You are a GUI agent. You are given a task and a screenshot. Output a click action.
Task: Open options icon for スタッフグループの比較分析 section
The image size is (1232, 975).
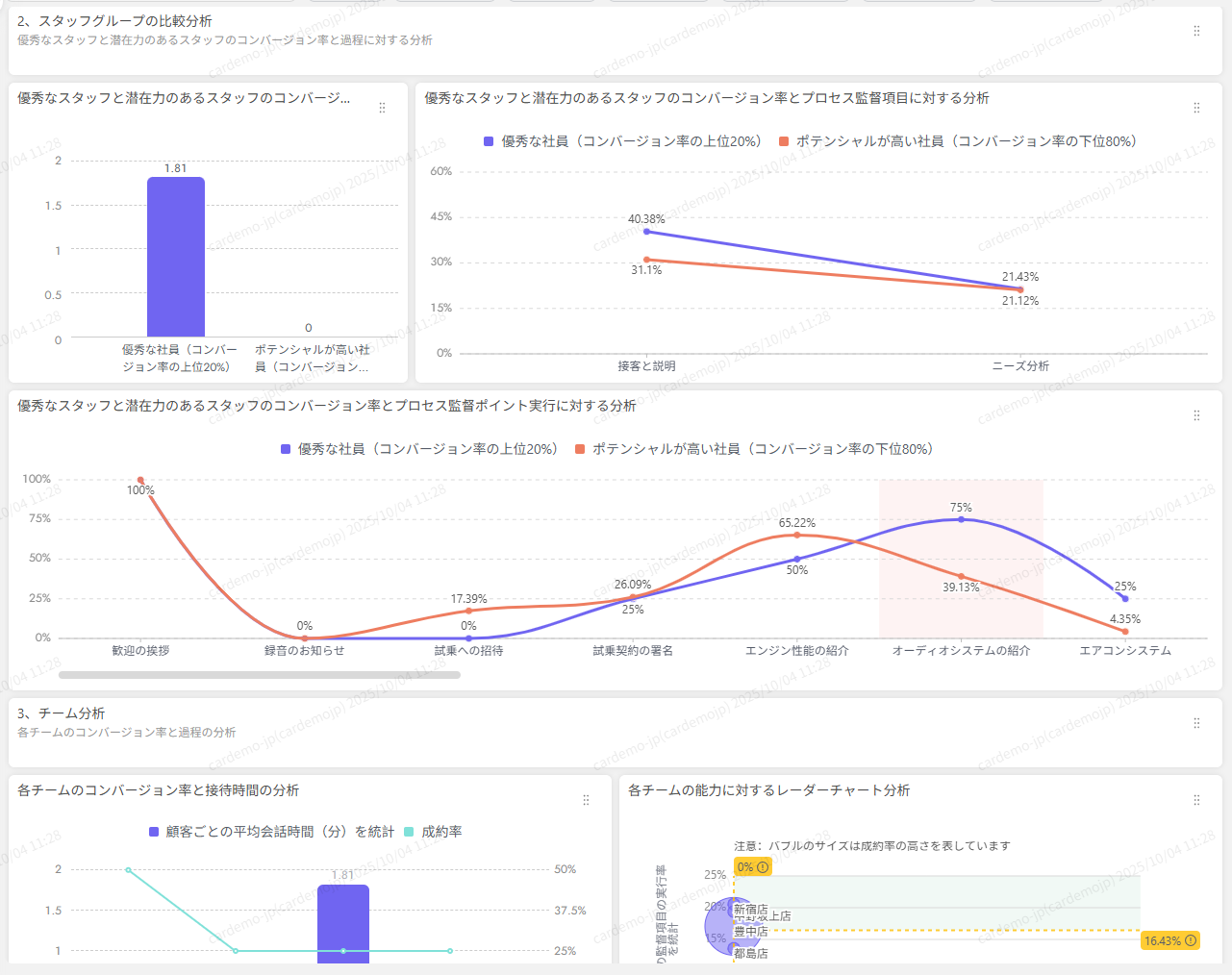click(1196, 31)
